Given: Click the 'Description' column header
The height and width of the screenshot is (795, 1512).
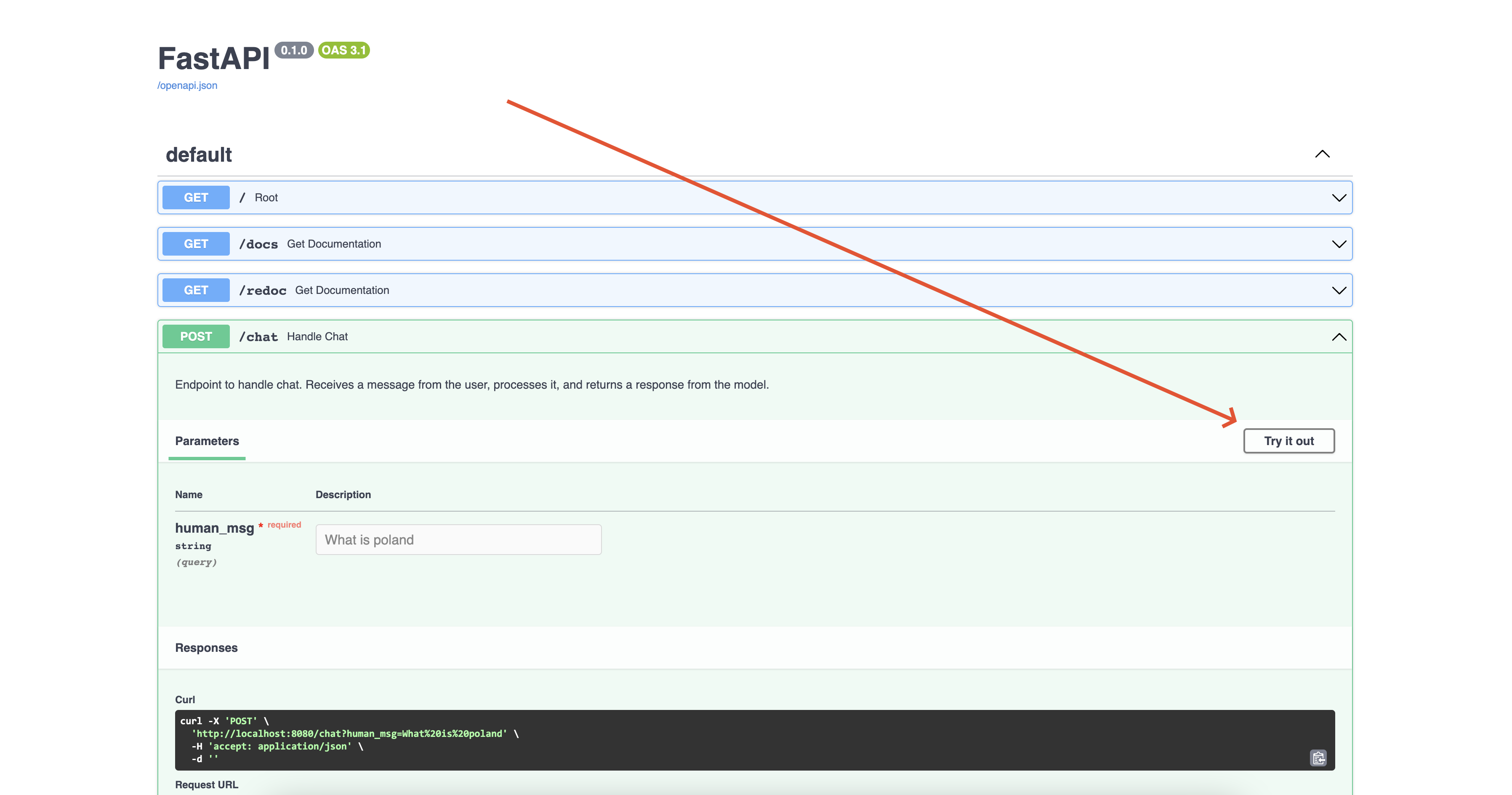Looking at the screenshot, I should point(343,495).
